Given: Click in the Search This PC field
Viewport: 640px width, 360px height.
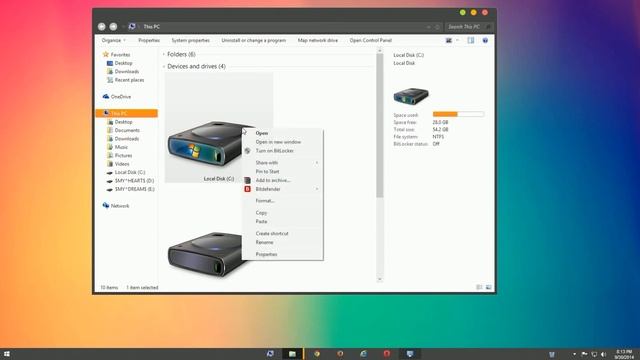Looking at the screenshot, I should click(469, 27).
